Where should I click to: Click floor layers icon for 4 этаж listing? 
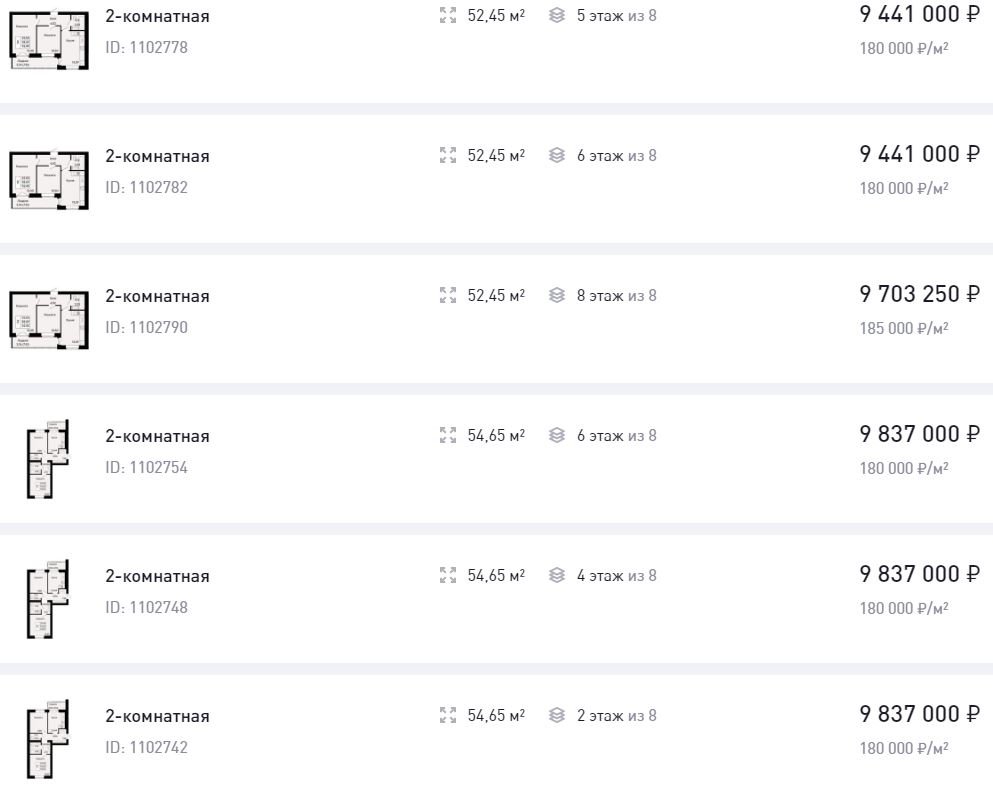coord(557,575)
